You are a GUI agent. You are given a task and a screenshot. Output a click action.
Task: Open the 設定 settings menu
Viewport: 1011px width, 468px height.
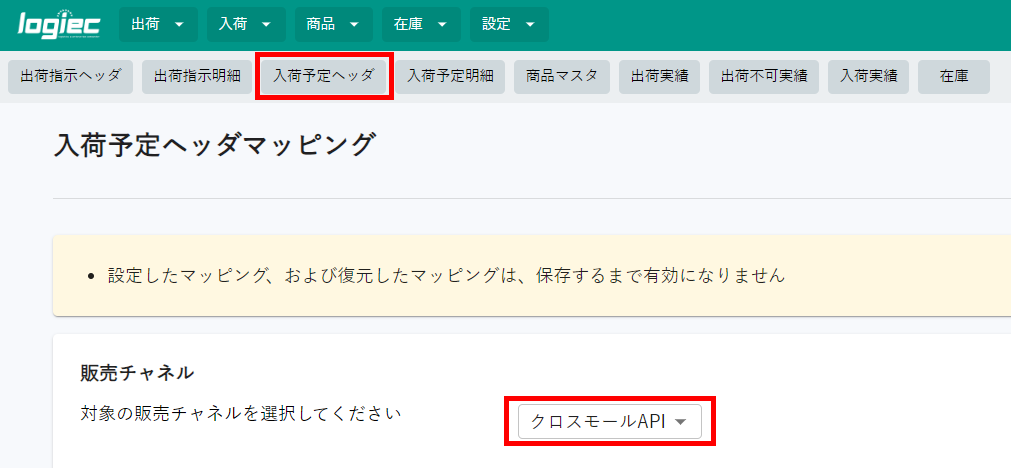click(509, 24)
